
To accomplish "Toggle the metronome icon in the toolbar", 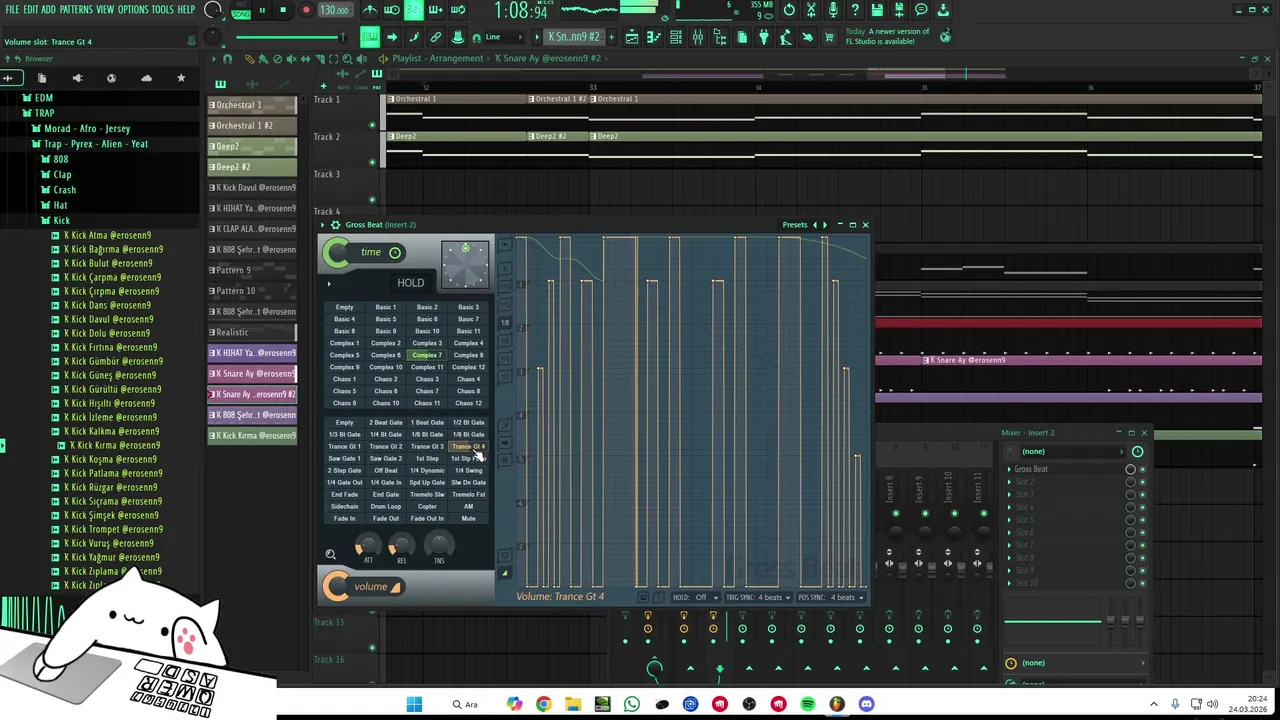I will pos(370,10).
